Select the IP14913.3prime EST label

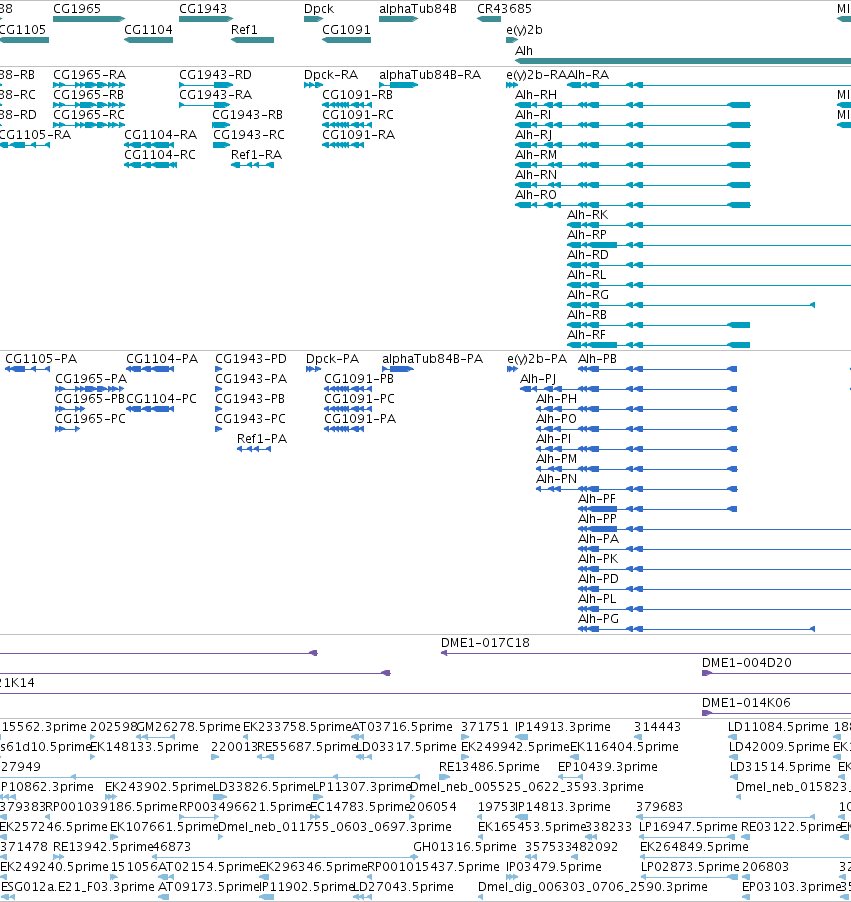[563, 727]
